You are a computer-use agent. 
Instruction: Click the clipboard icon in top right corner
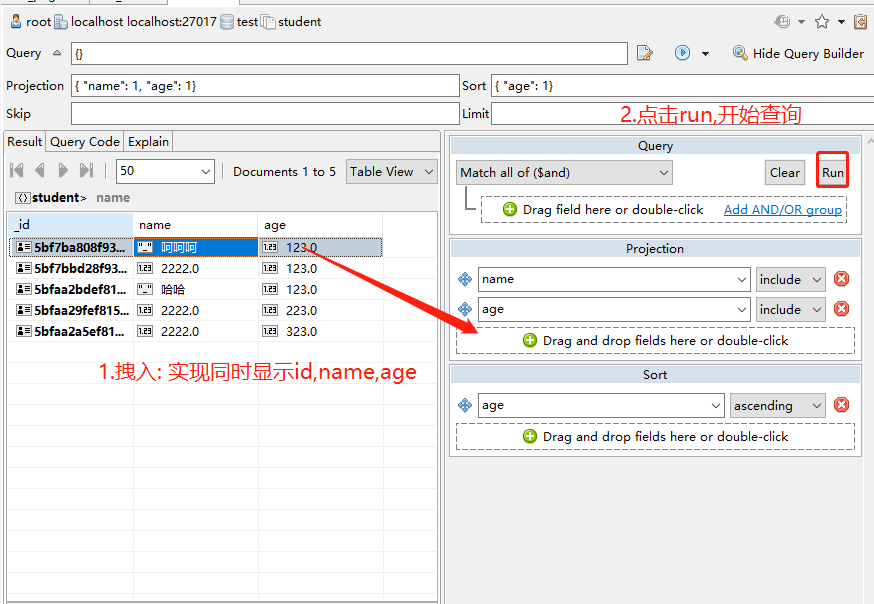(x=861, y=21)
